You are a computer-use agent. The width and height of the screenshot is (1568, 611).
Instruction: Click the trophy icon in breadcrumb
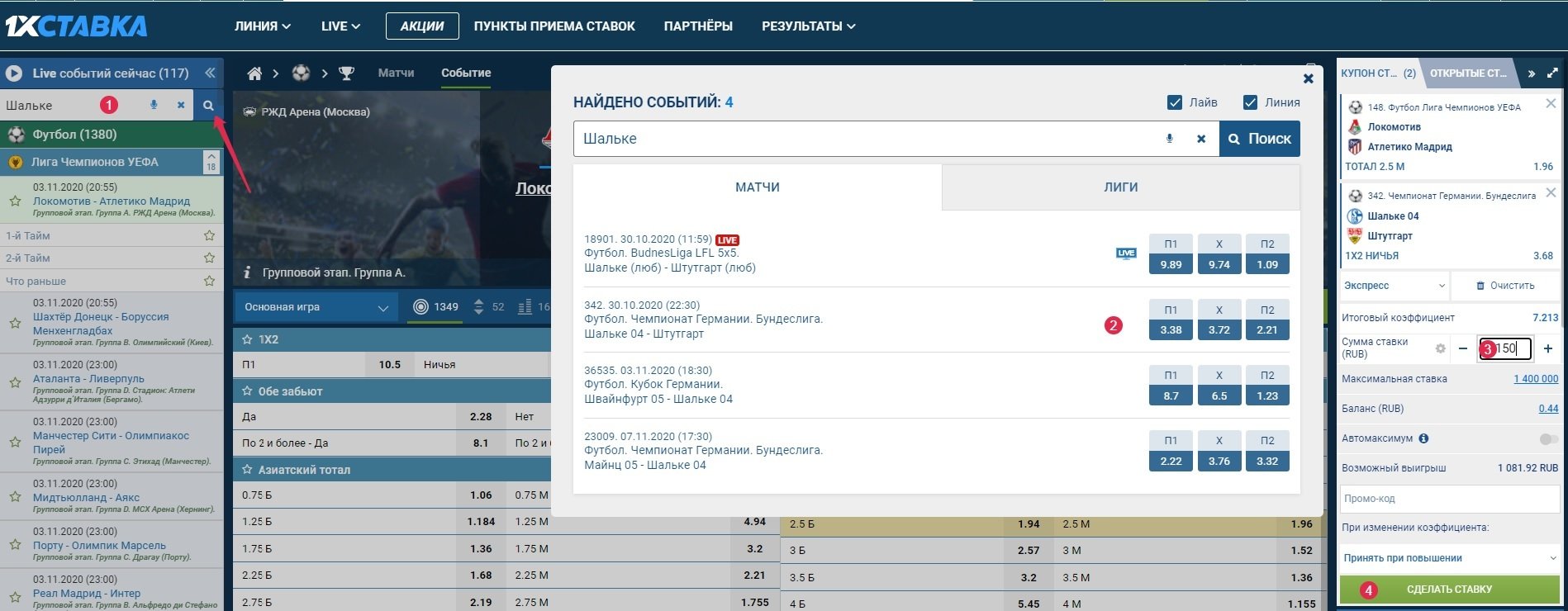pyautogui.click(x=346, y=73)
